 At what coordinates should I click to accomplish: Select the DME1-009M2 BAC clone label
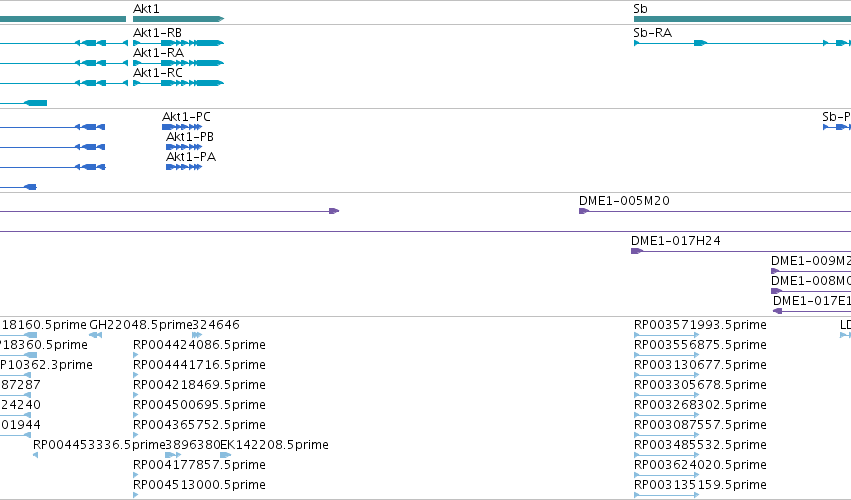[x=811, y=261]
